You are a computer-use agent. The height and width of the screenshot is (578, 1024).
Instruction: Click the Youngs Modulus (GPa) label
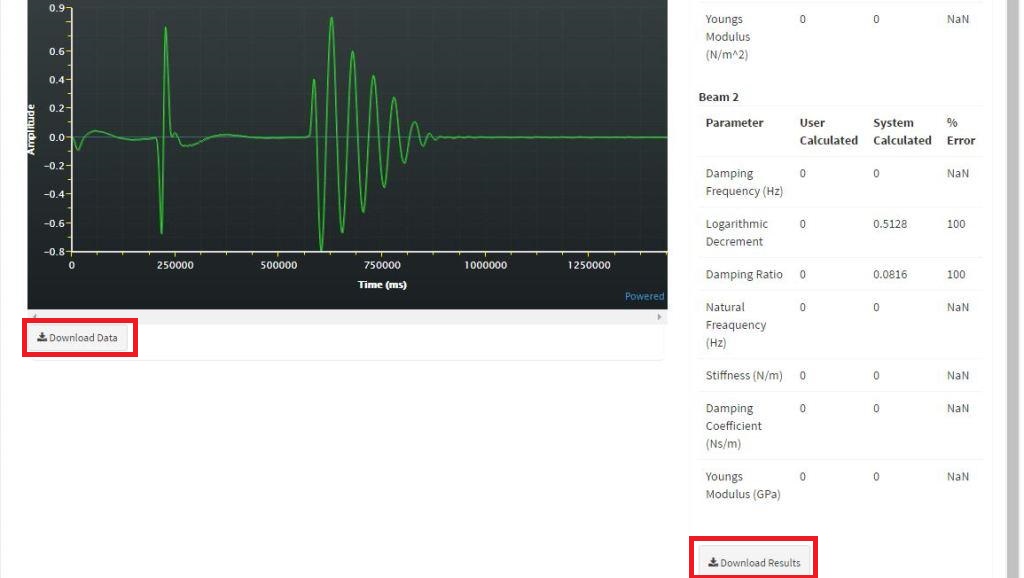tap(743, 485)
